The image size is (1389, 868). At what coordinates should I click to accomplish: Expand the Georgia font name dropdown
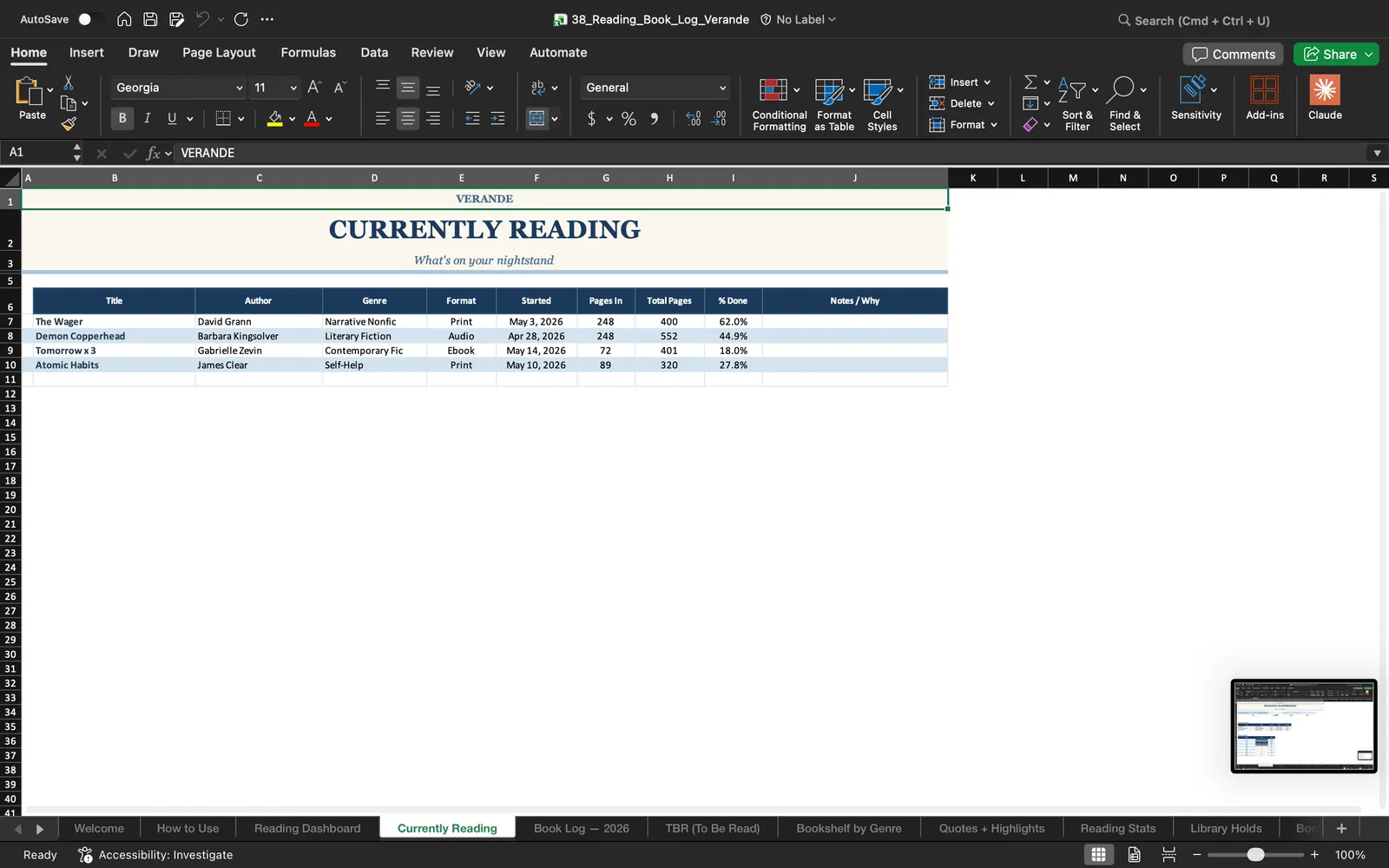[x=239, y=88]
